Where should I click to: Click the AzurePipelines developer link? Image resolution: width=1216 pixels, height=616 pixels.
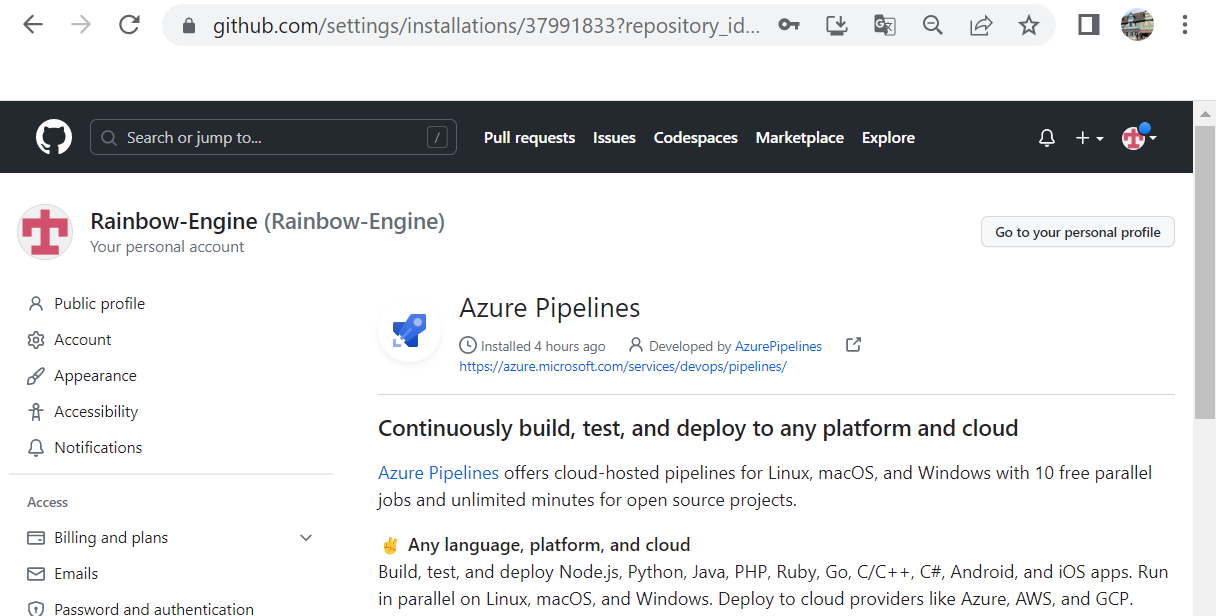tap(778, 346)
